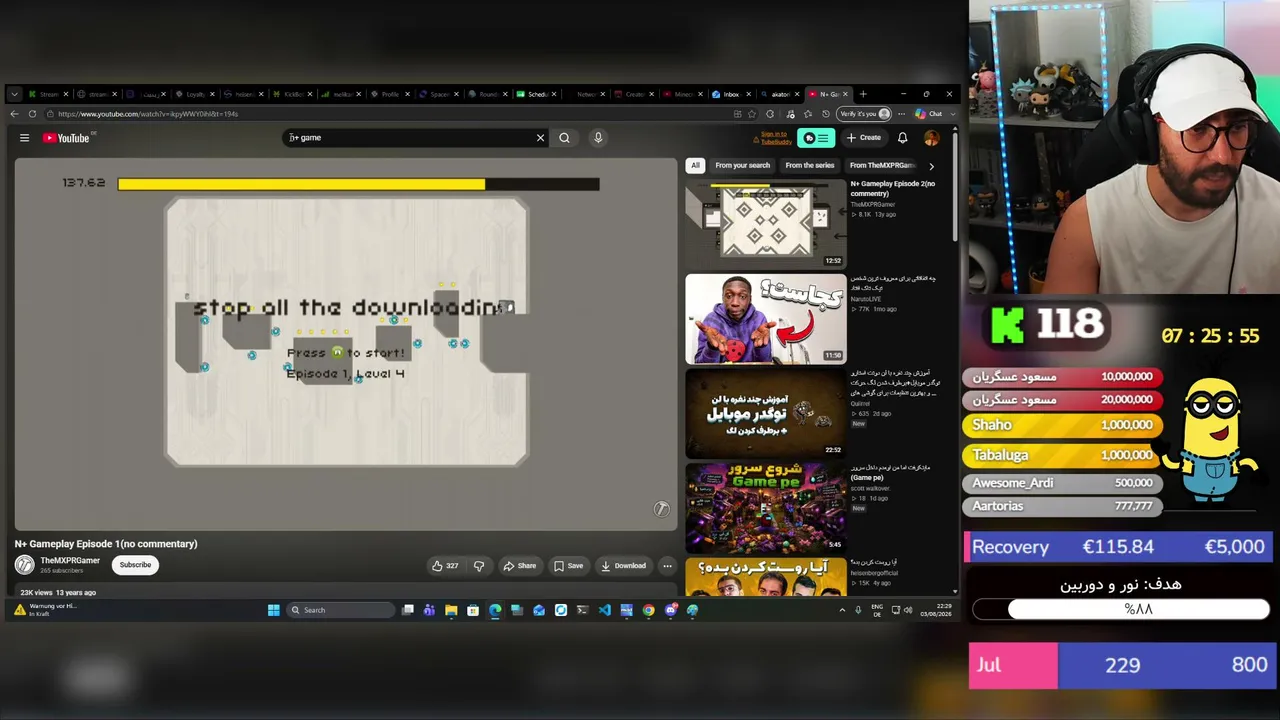Viewport: 1280px width, 720px height.
Task: Open the taskbar clock and date
Action: (x=936, y=610)
